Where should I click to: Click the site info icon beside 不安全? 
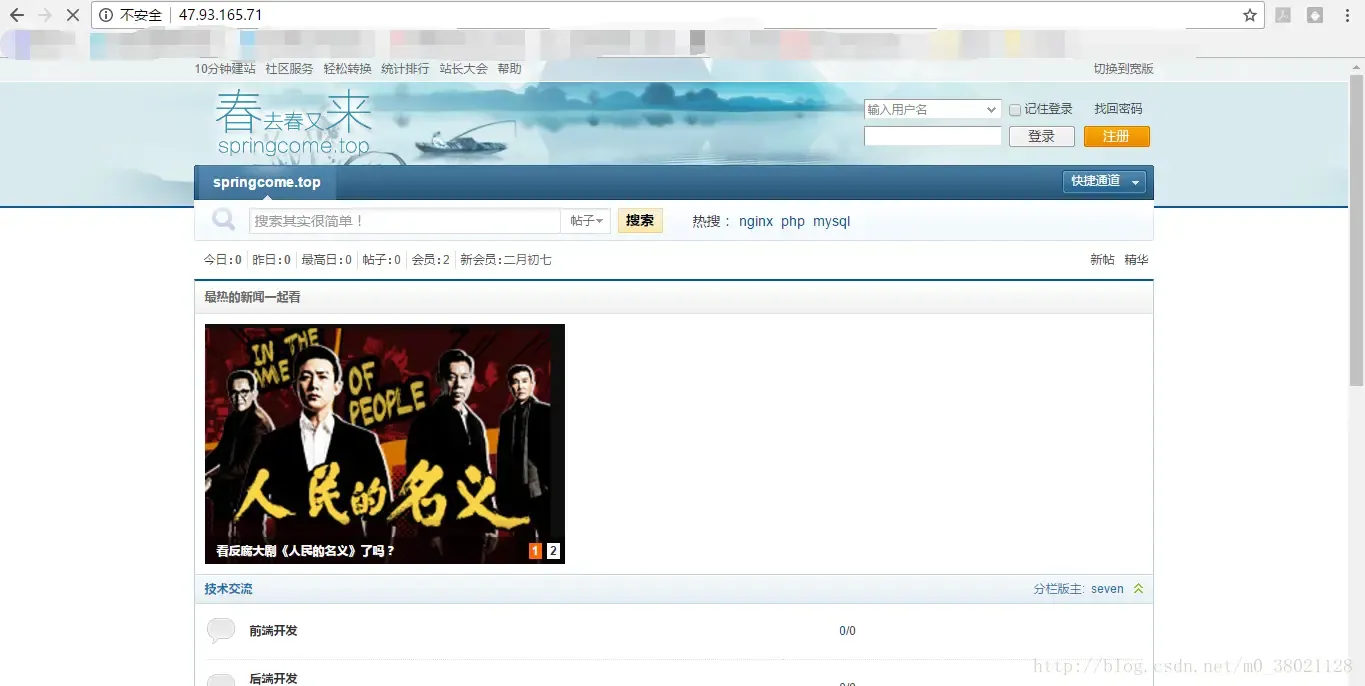pyautogui.click(x=106, y=15)
